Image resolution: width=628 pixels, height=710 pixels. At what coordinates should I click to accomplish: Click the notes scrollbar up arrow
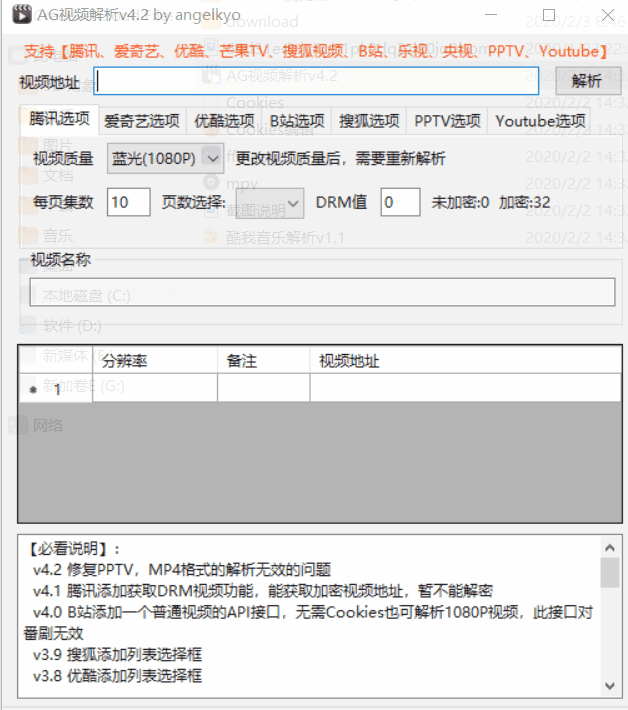pos(610,548)
